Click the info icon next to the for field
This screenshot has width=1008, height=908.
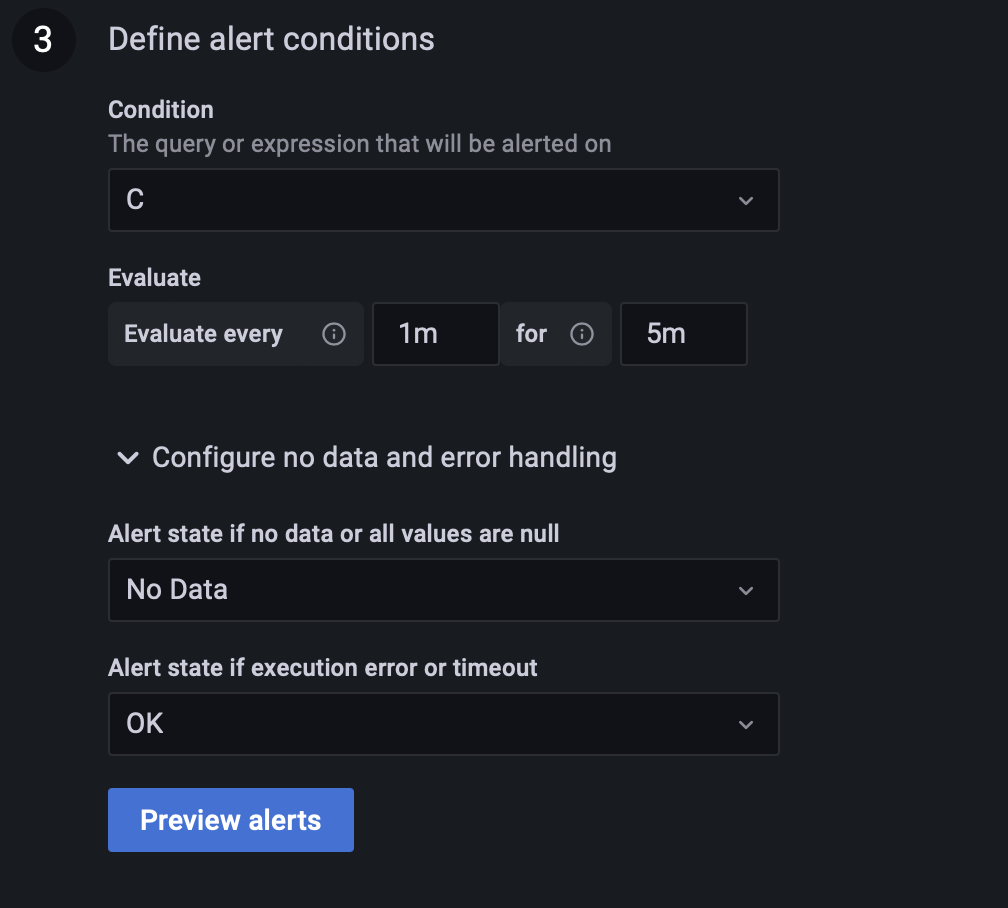tap(583, 334)
